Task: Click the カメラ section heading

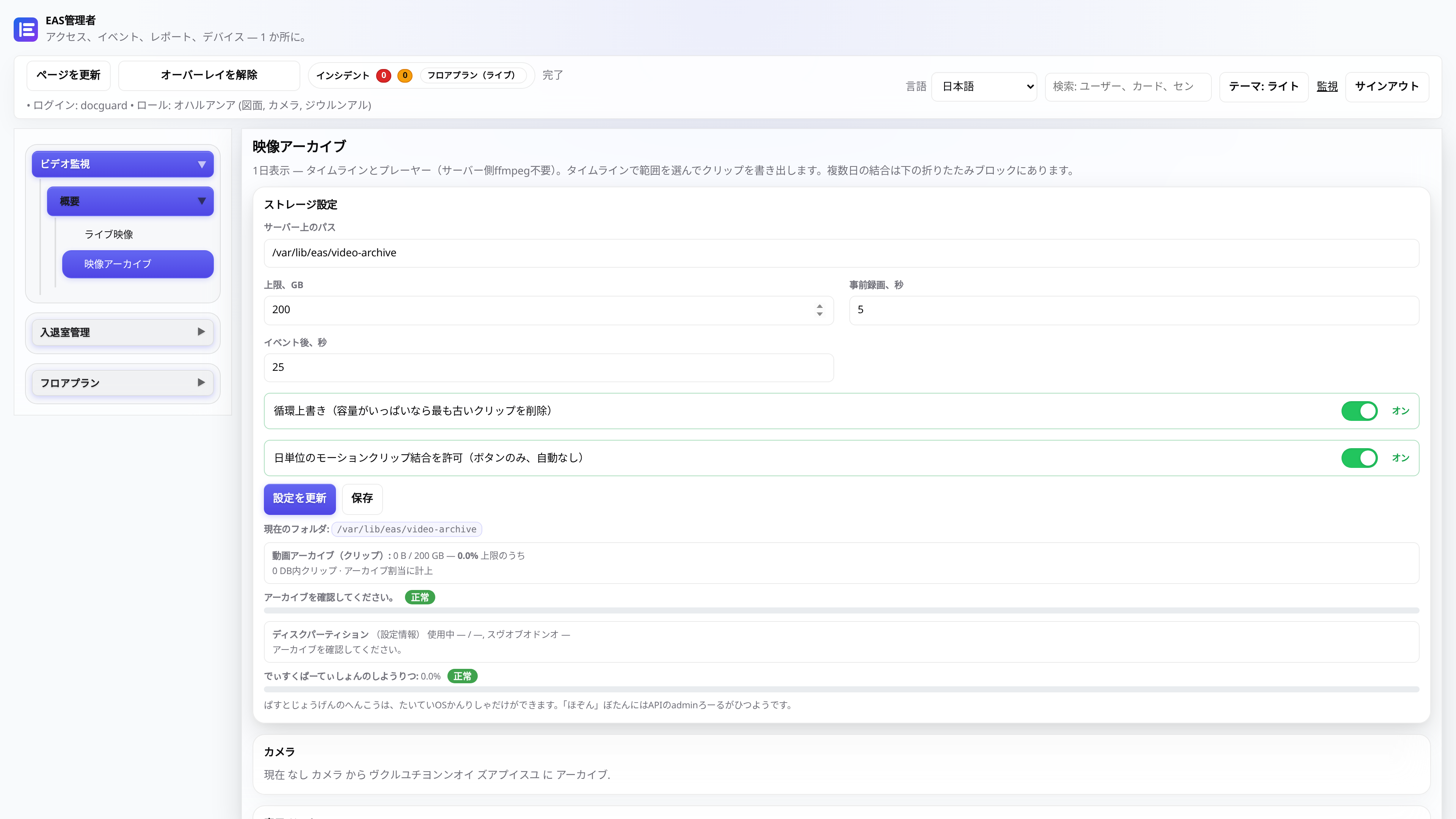Action: pyautogui.click(x=279, y=752)
